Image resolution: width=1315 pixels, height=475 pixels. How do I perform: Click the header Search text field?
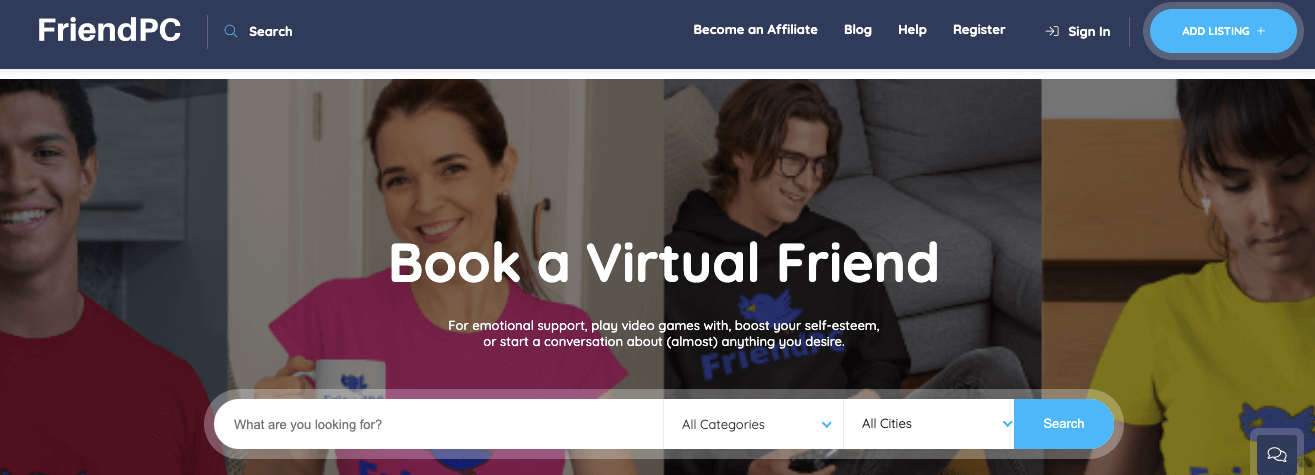271,31
